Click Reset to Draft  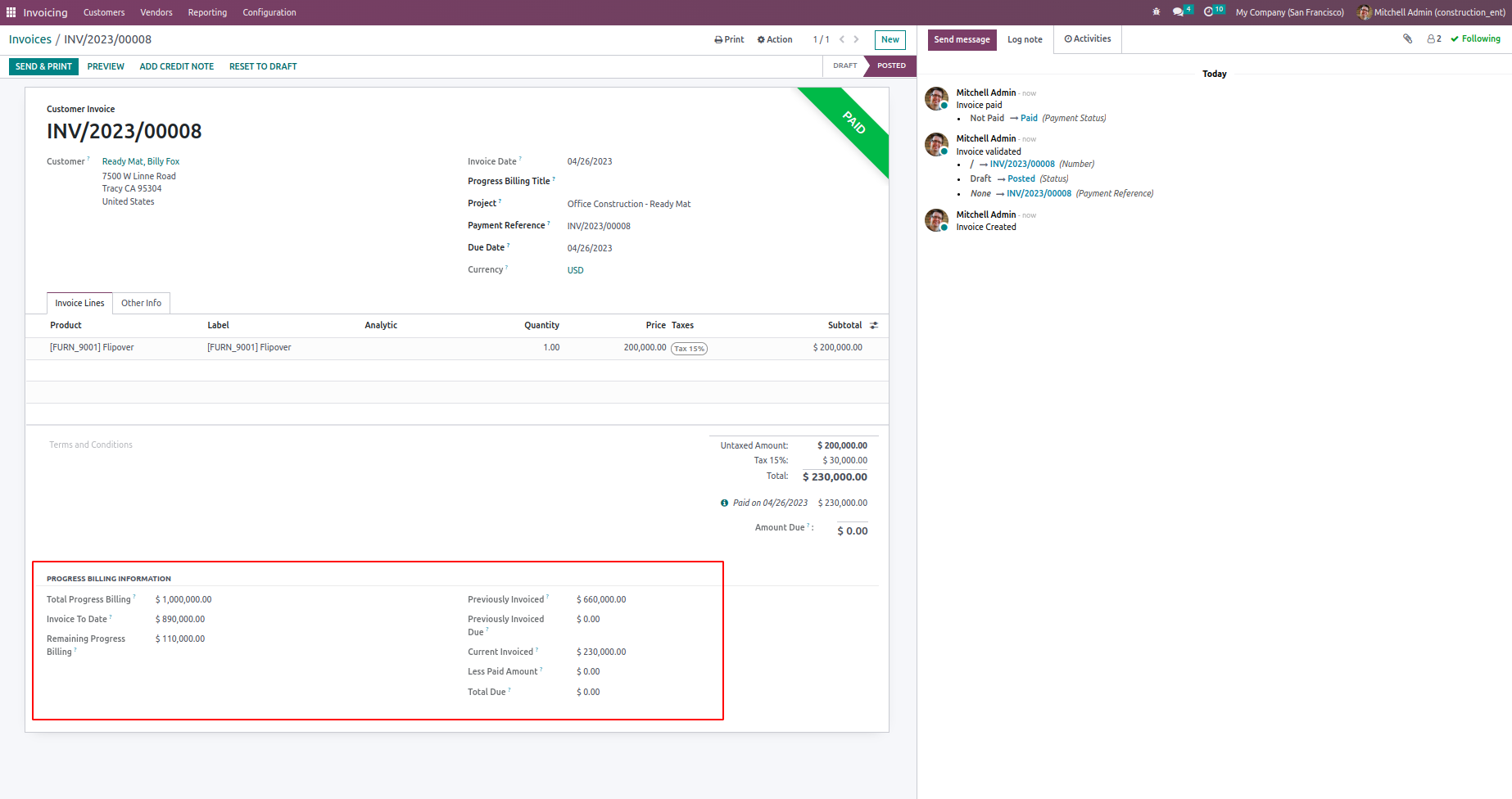pyautogui.click(x=263, y=66)
